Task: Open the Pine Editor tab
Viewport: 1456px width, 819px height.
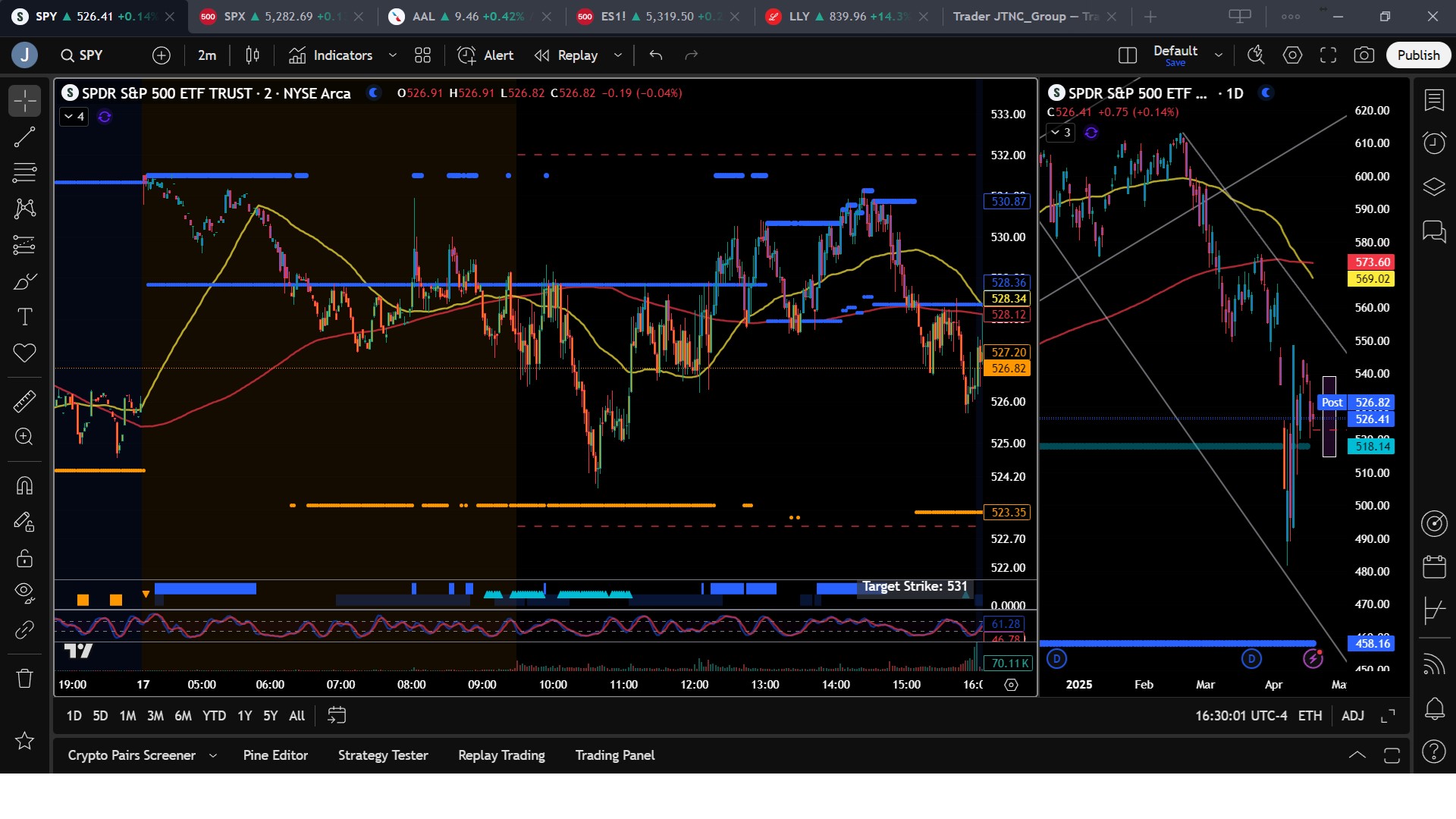Action: 275,755
